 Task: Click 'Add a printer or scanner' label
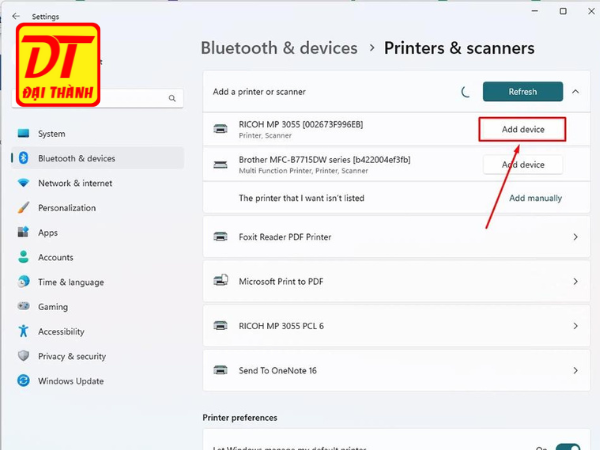tap(259, 92)
